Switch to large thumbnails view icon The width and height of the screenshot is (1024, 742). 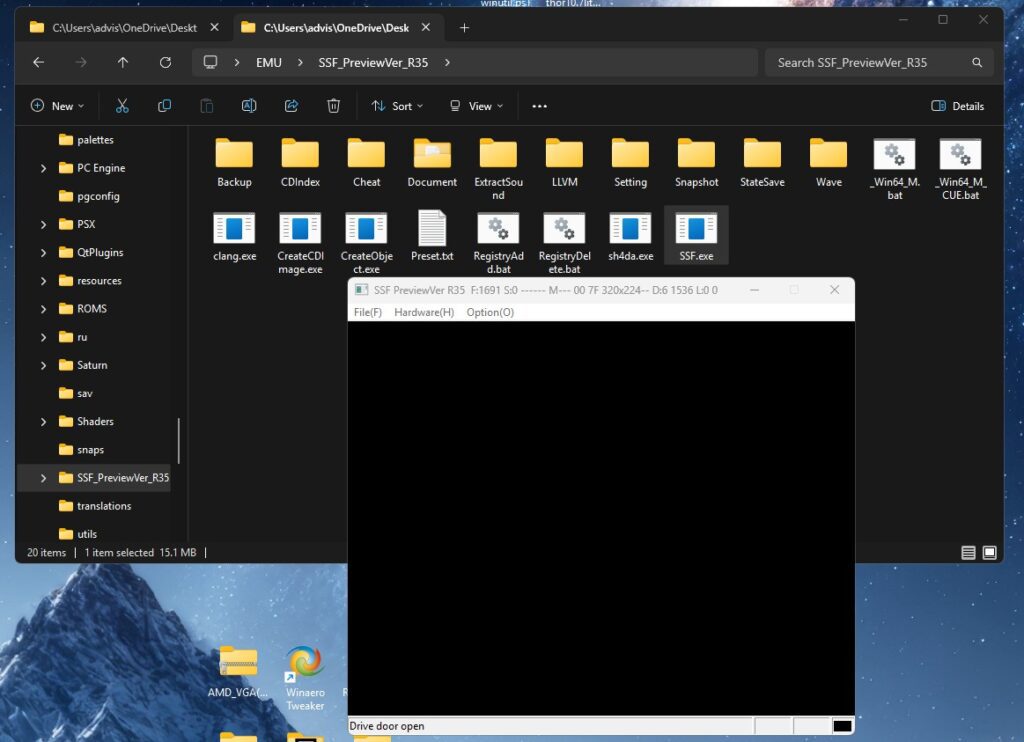pyautogui.click(x=989, y=553)
